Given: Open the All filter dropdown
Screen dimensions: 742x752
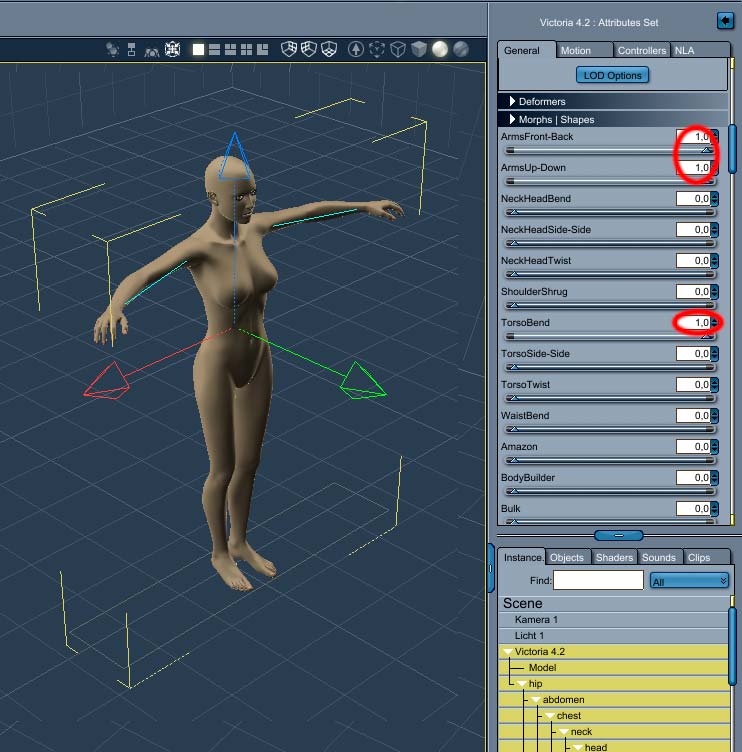Looking at the screenshot, I should [689, 581].
